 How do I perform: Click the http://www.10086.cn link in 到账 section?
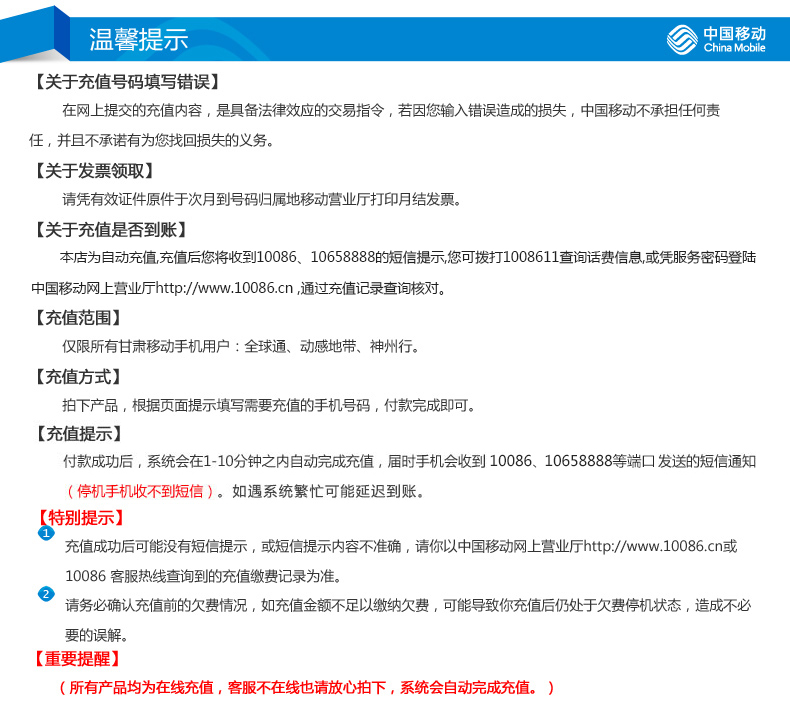(225, 288)
